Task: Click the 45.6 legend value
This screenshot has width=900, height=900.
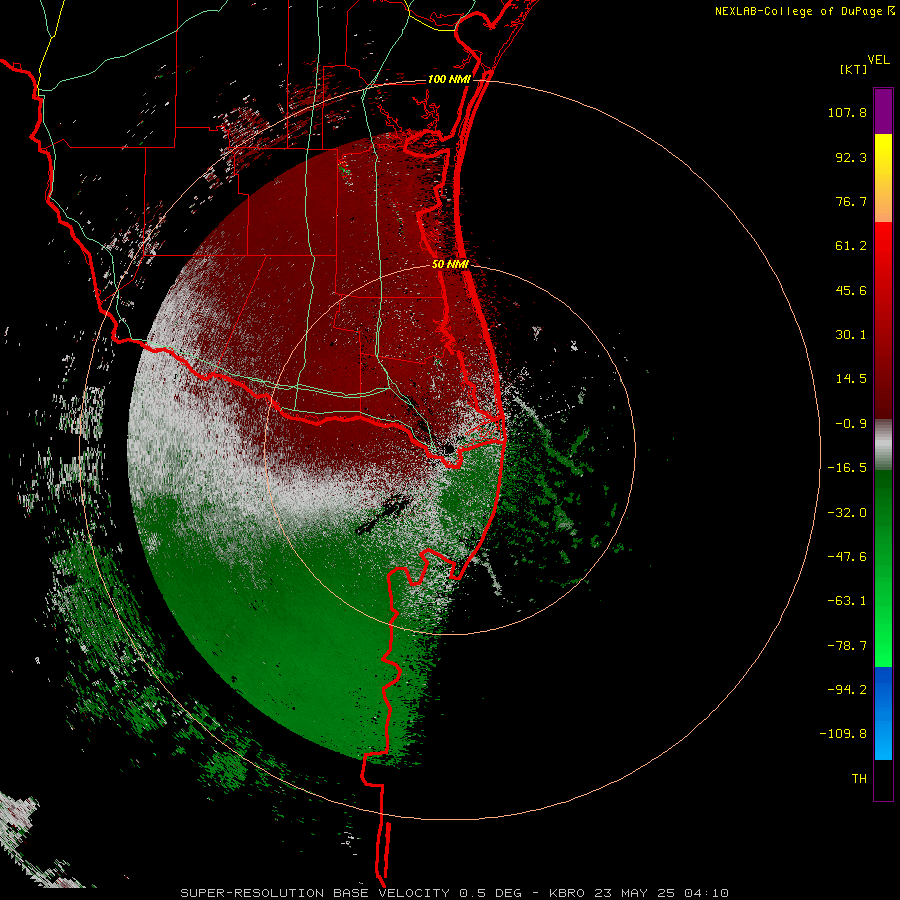Action: click(x=851, y=290)
